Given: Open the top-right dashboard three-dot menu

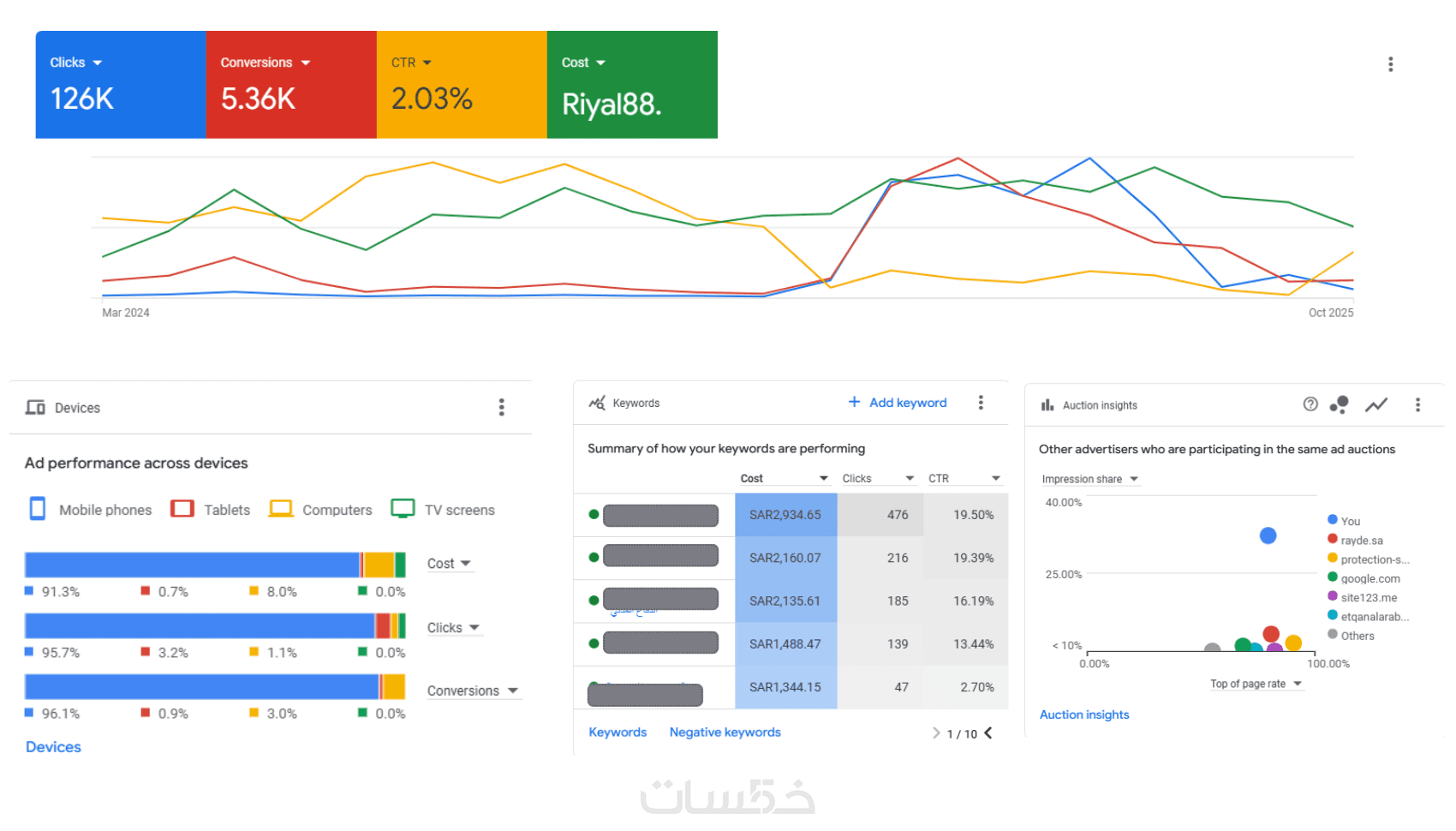Looking at the screenshot, I should coord(1390,64).
